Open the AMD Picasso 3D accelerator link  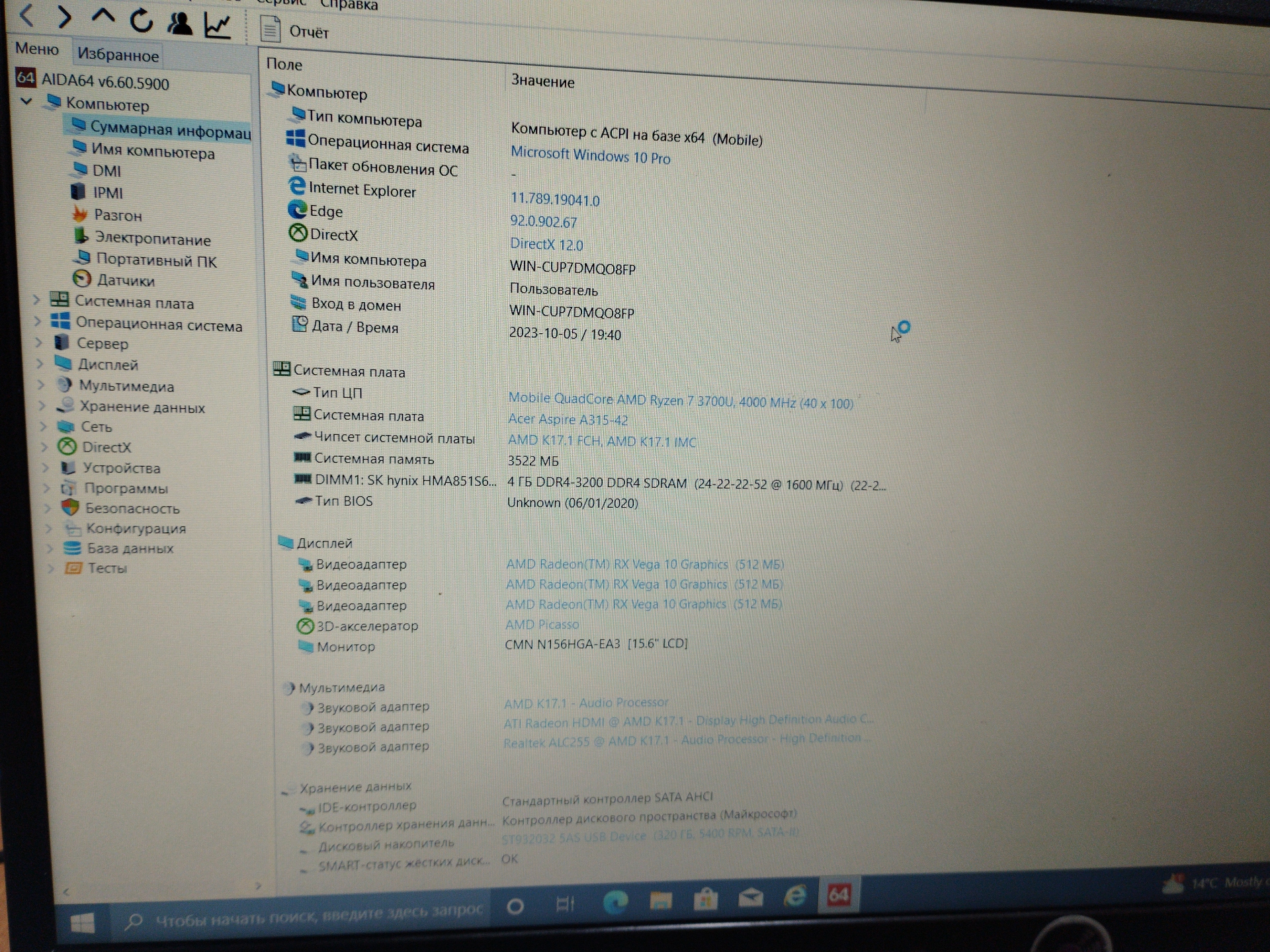click(542, 624)
